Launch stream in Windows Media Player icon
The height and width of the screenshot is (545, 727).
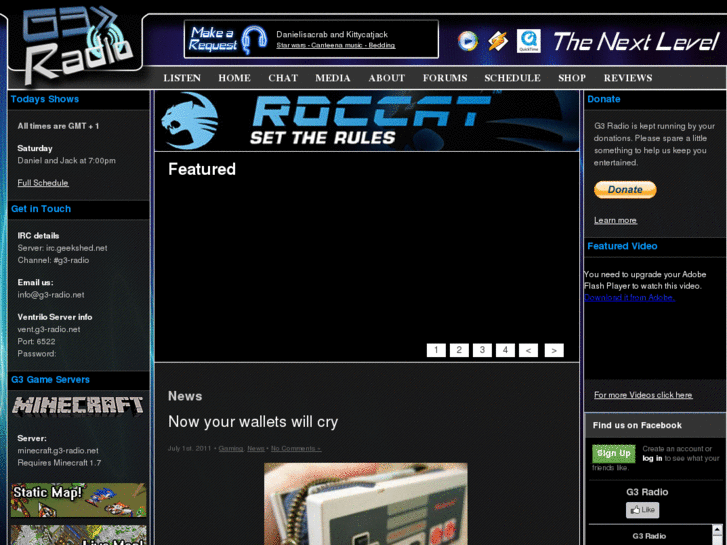pyautogui.click(x=467, y=41)
